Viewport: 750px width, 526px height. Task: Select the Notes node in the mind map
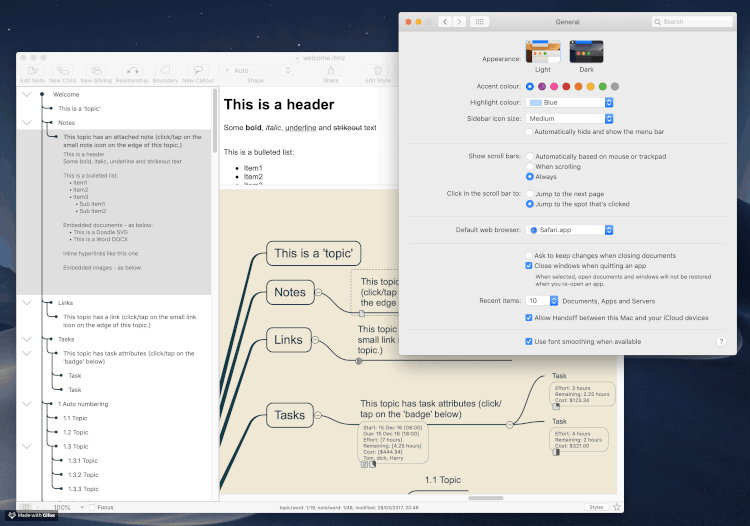(x=290, y=292)
